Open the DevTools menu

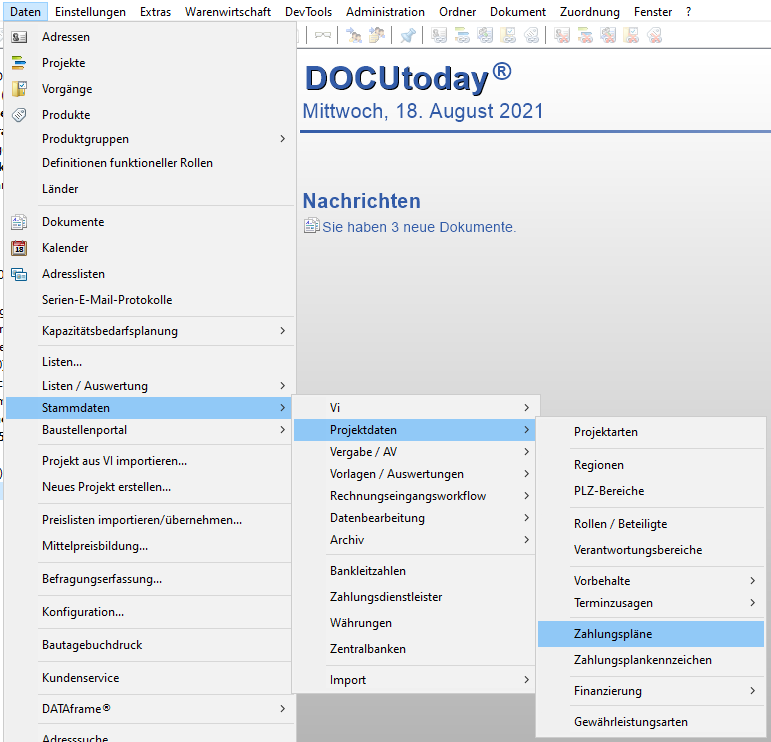tap(308, 12)
